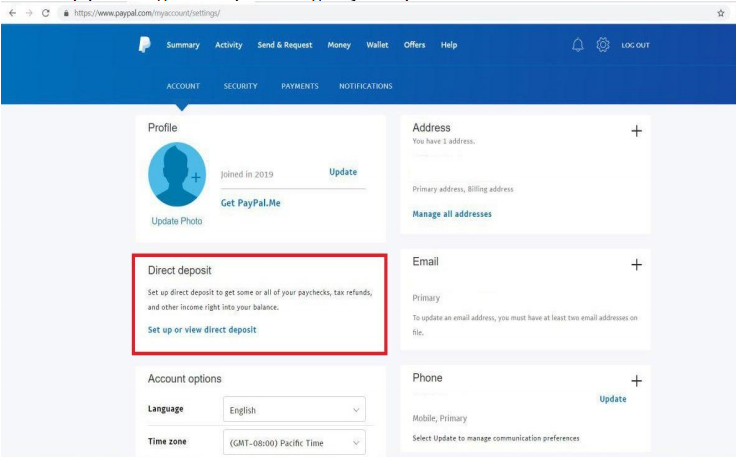Screen dimensions: 736x458
Task: Open the Time zone dropdown
Action: point(294,441)
